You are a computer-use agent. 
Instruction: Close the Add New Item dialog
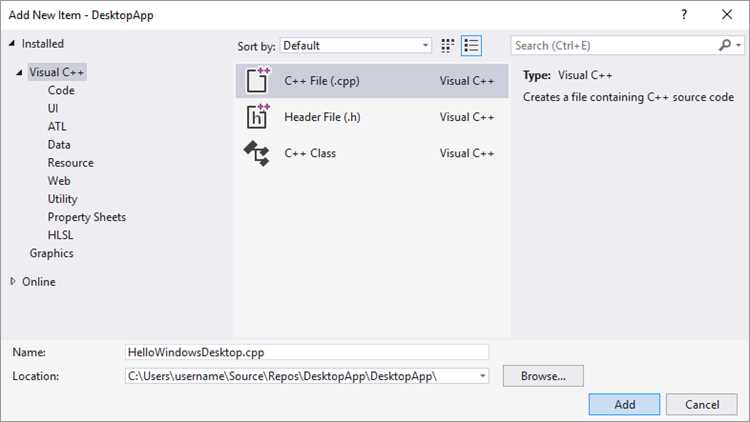pos(727,15)
